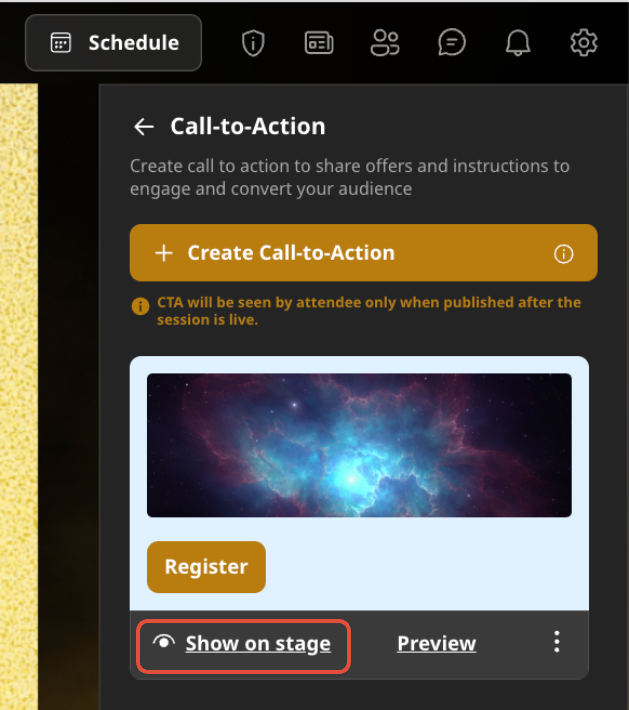
Task: Click the plus icon on Create Call-to-Action
Action: (164, 253)
